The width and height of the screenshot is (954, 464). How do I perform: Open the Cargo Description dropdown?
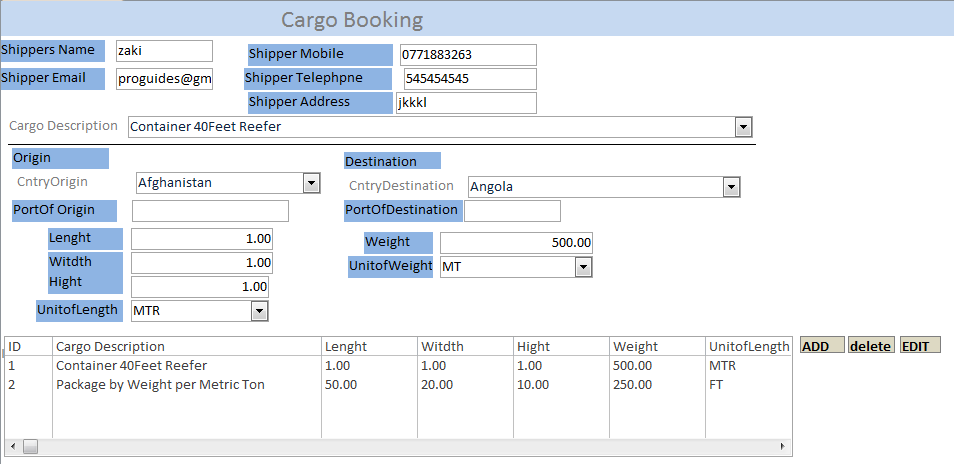coord(743,127)
